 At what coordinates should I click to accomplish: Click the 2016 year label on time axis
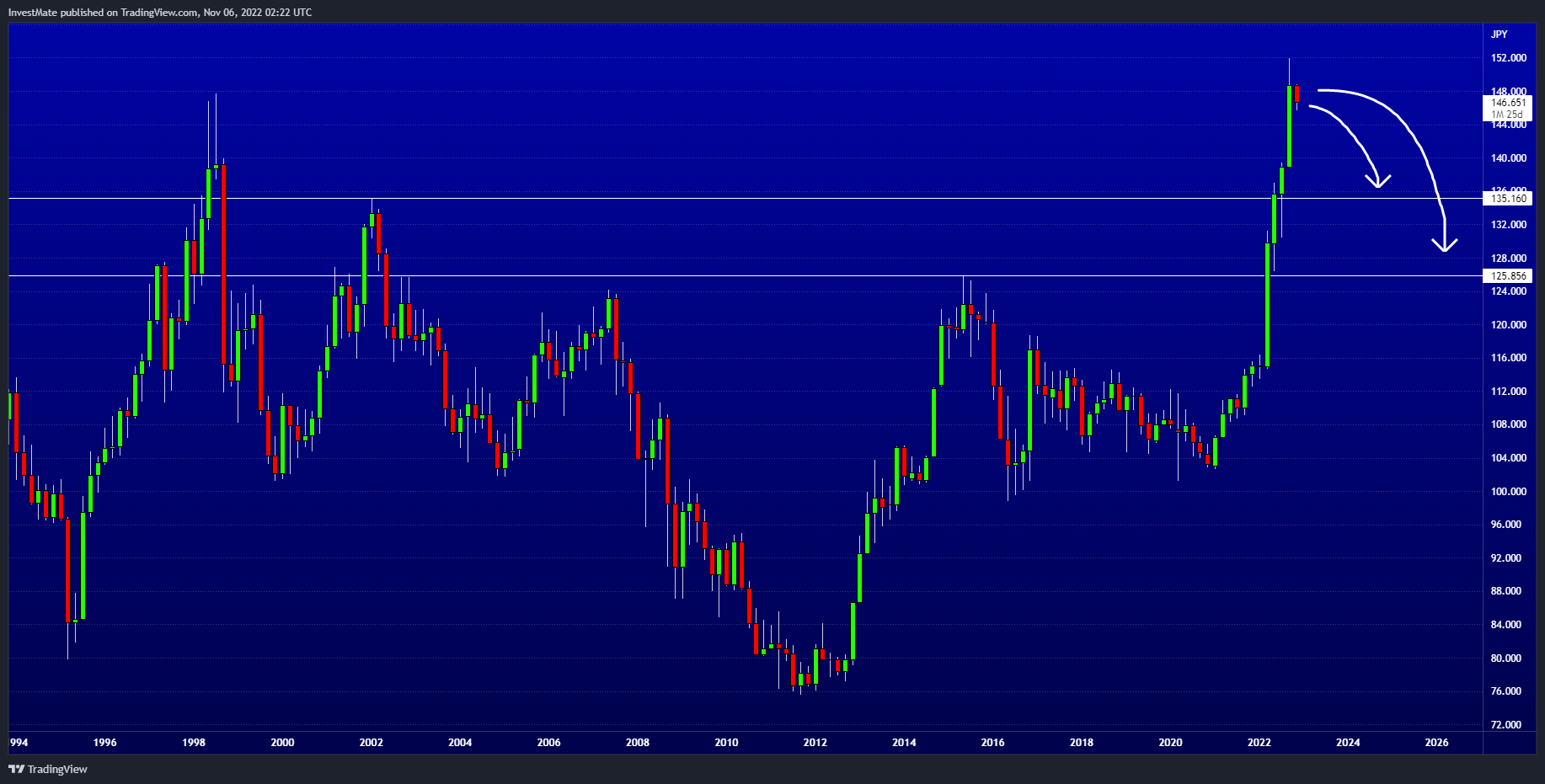tap(992, 743)
